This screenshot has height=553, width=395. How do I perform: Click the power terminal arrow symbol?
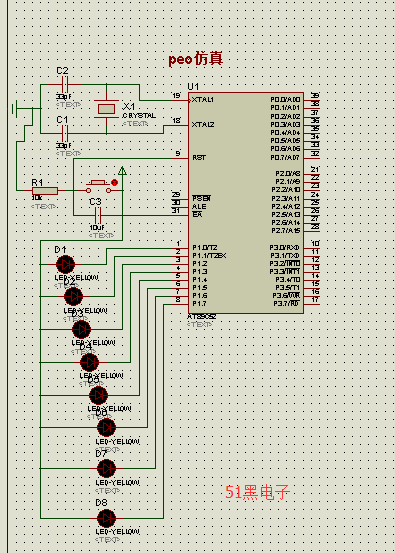[122, 171]
